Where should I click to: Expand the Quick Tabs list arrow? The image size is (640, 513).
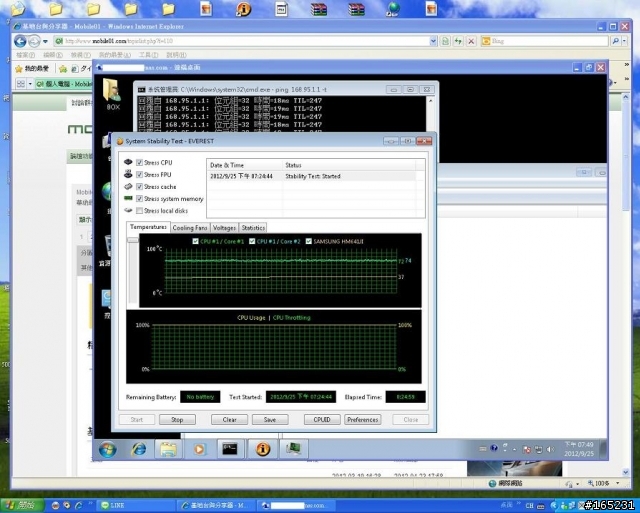click(x=30, y=84)
